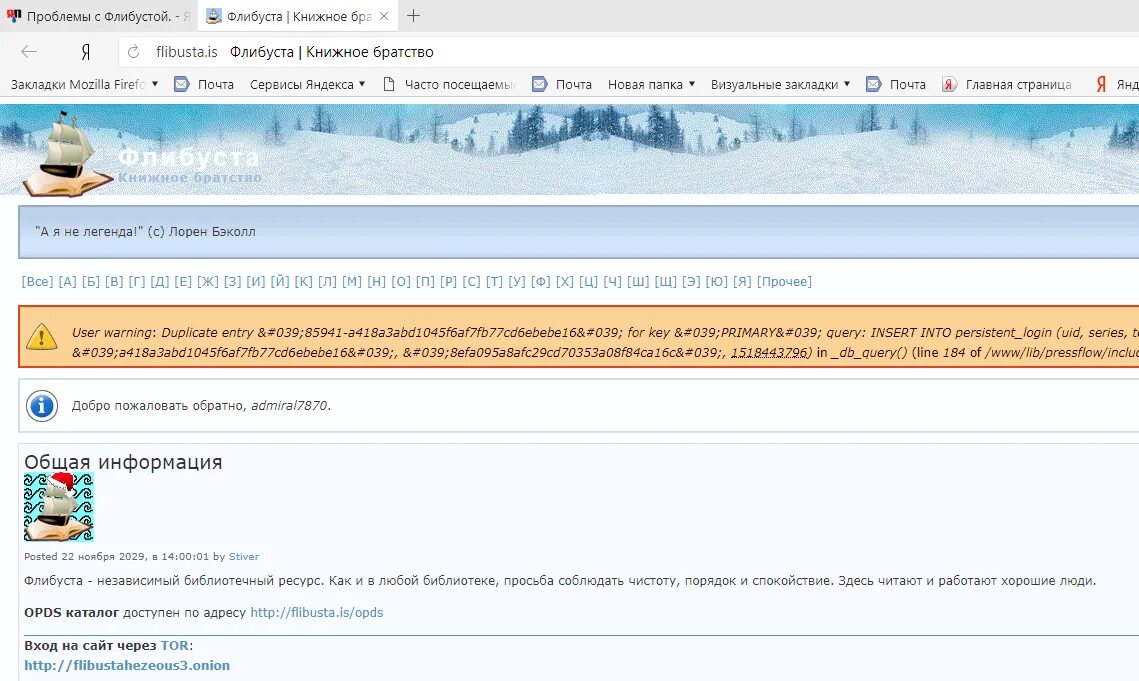Screen dimensions: 1139x681
Task: Select letter filter [Ф]
Action: [541, 281]
